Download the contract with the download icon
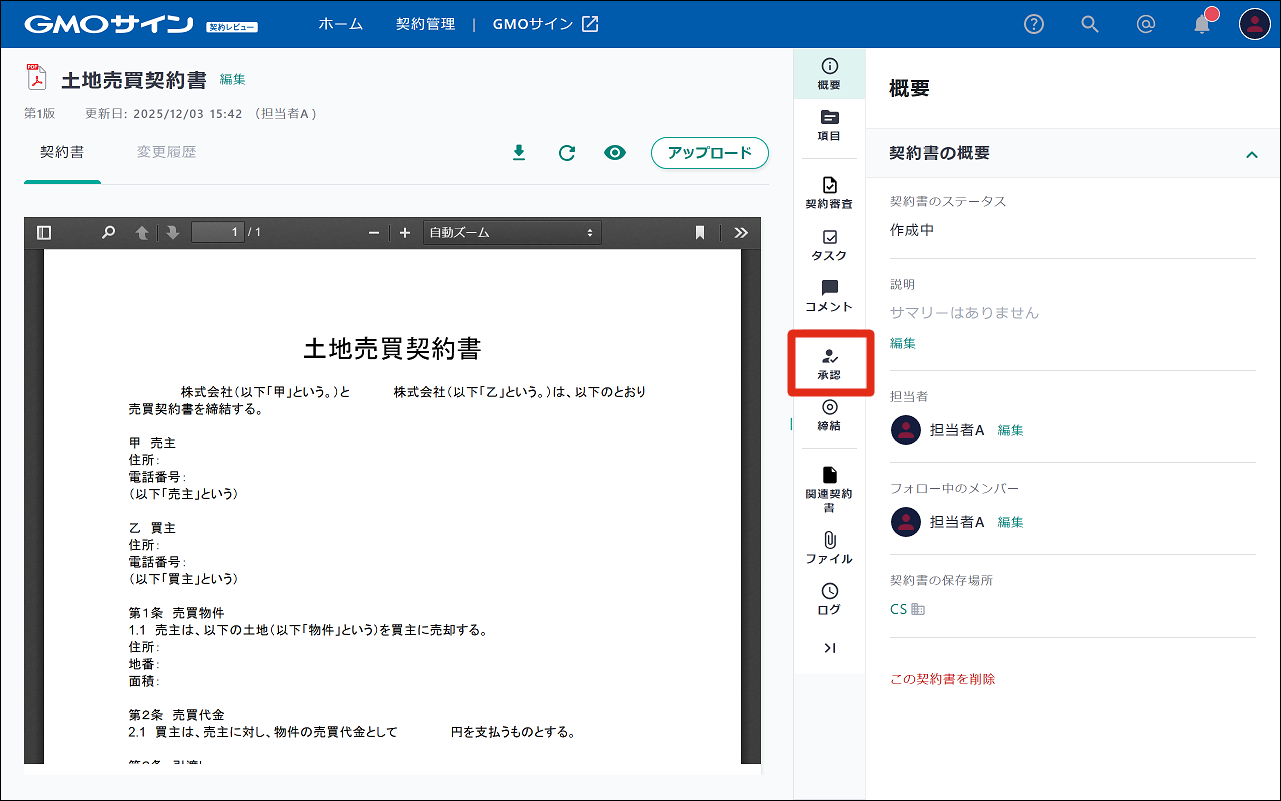The width and height of the screenshot is (1281, 801). pos(518,153)
